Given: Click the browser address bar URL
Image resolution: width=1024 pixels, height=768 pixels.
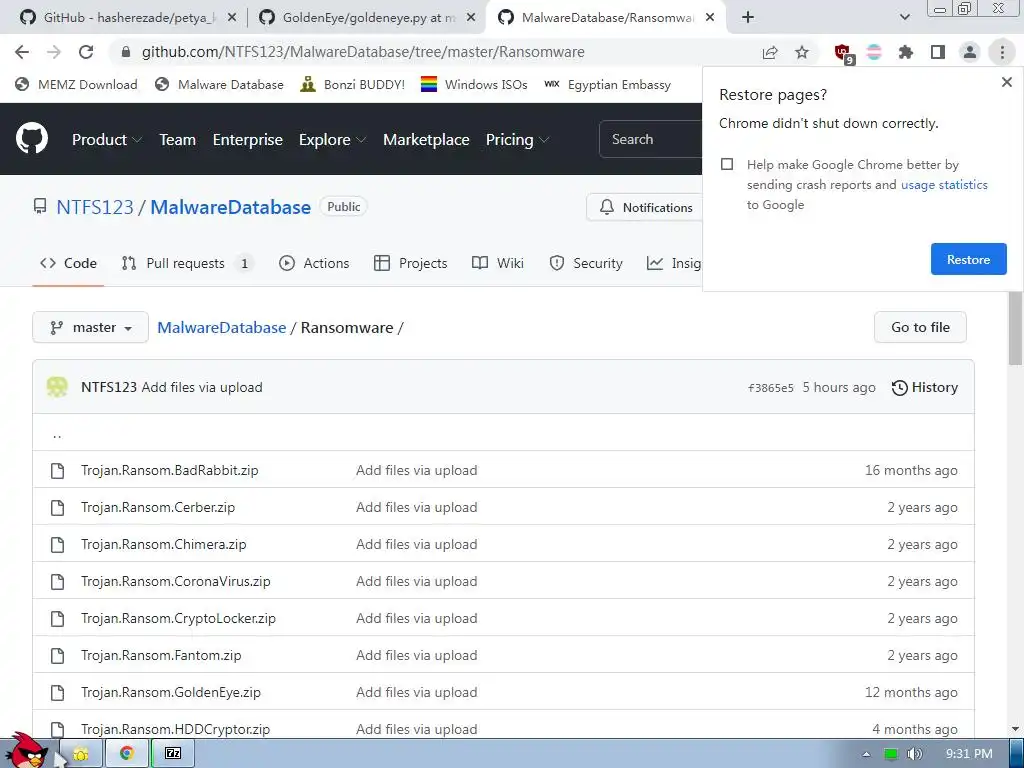Looking at the screenshot, I should tap(363, 52).
